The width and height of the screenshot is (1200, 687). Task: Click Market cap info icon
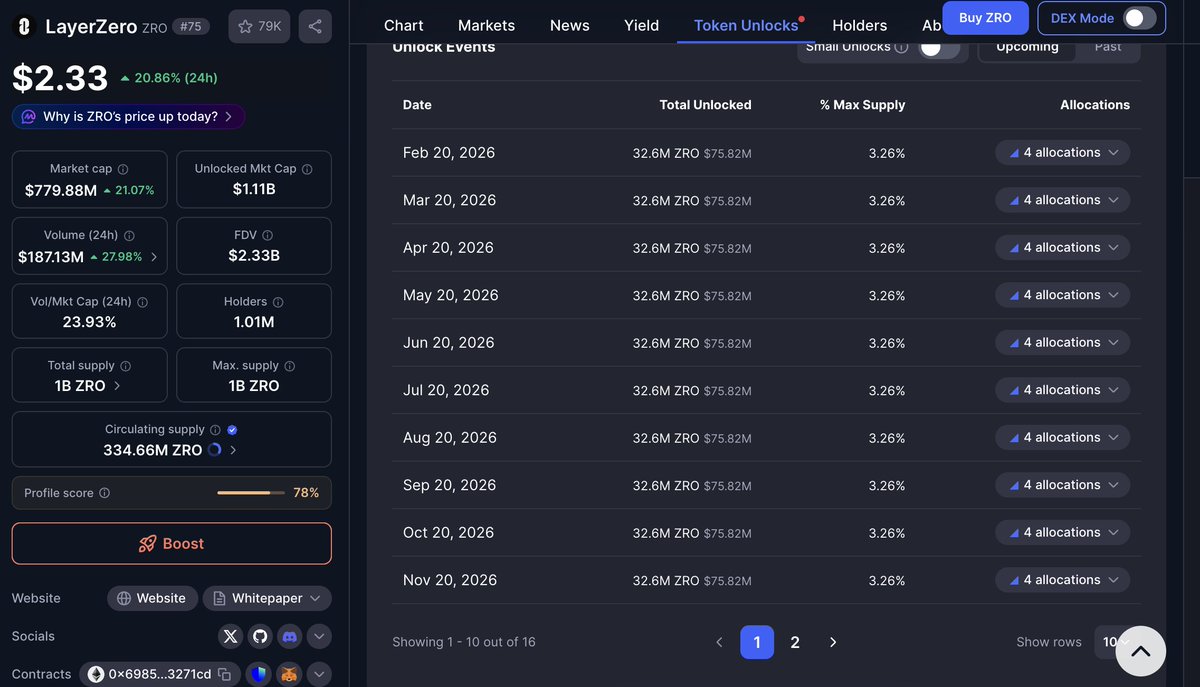coord(123,169)
